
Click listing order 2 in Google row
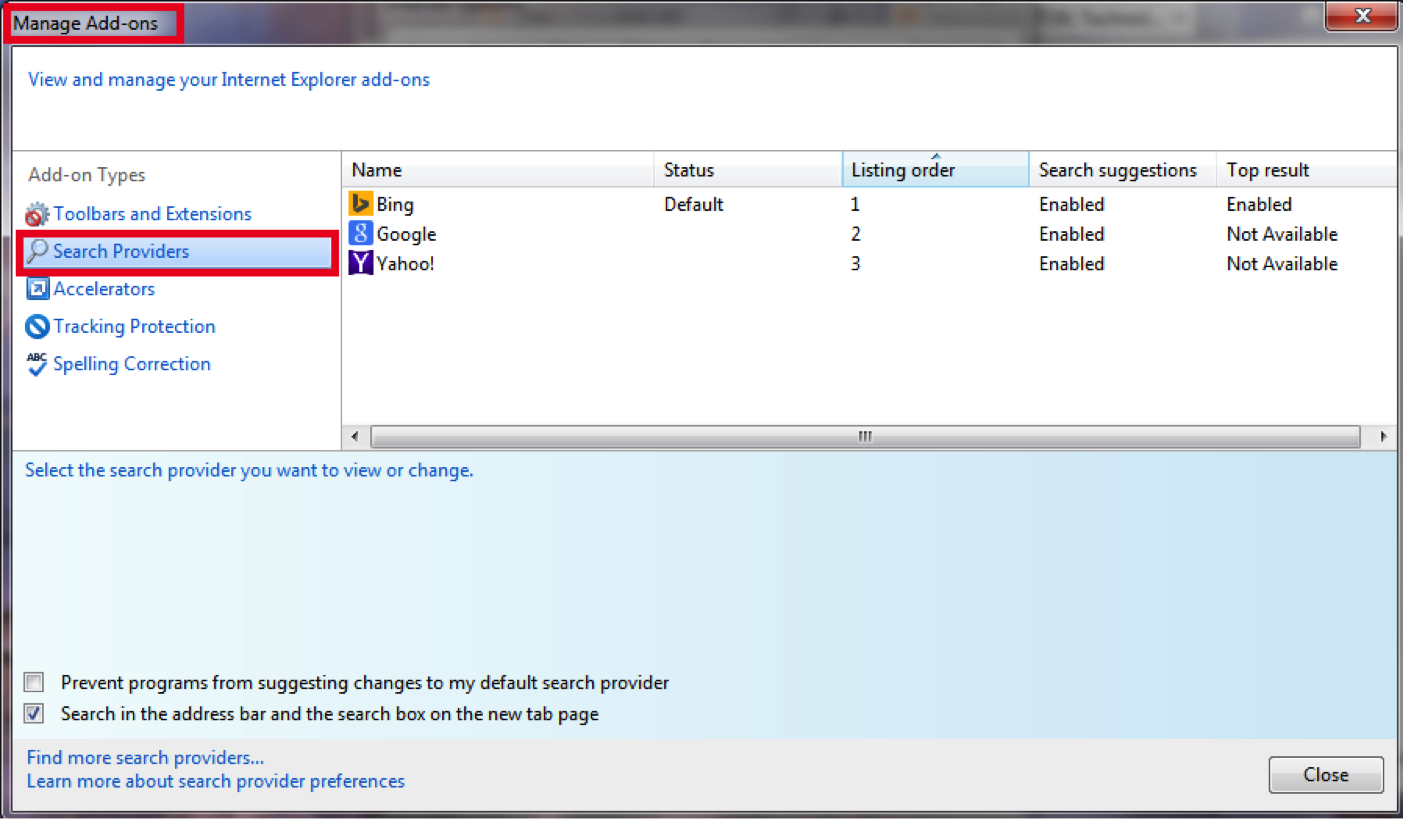pyautogui.click(x=856, y=234)
